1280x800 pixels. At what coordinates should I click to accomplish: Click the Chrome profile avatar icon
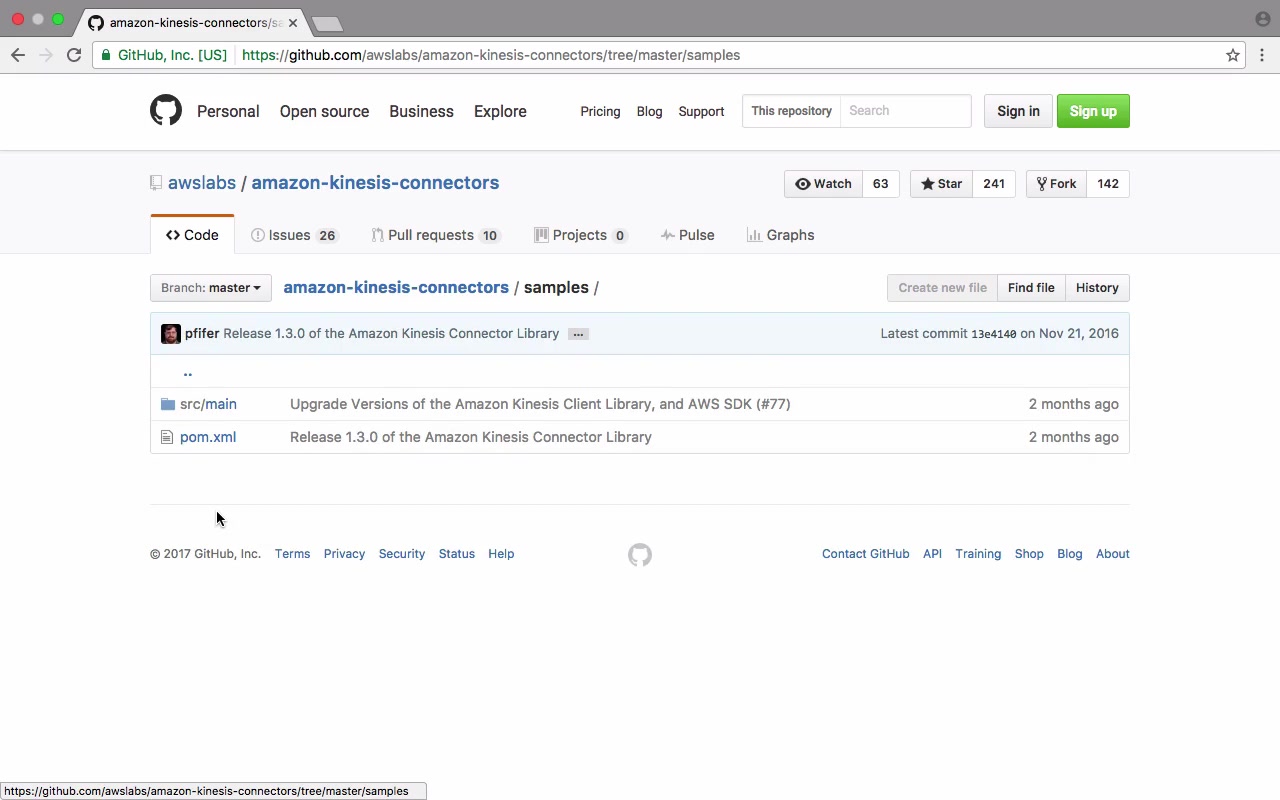click(1262, 19)
